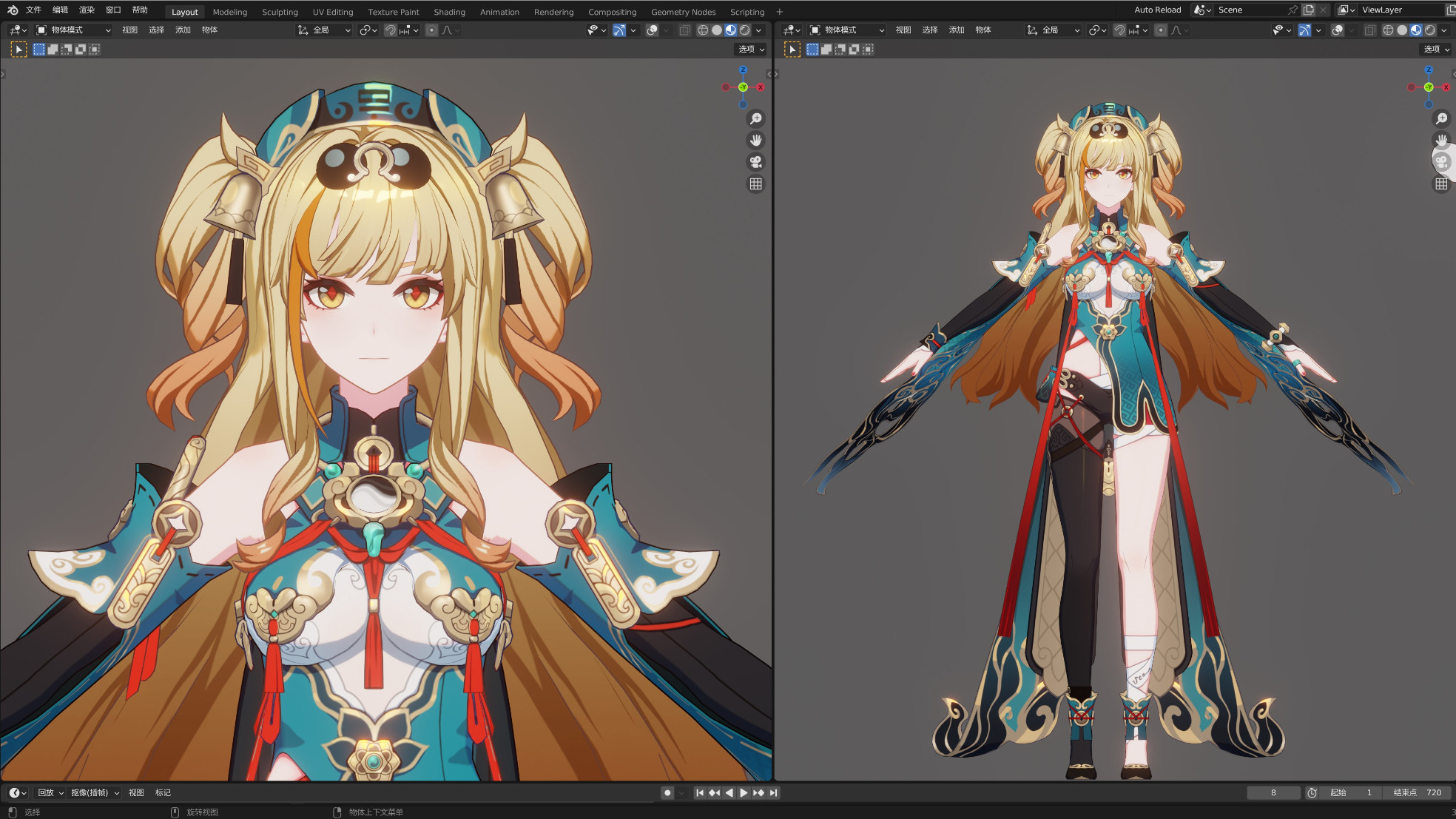Click pan hand icon in left viewport
The height and width of the screenshot is (819, 1456).
point(755,141)
